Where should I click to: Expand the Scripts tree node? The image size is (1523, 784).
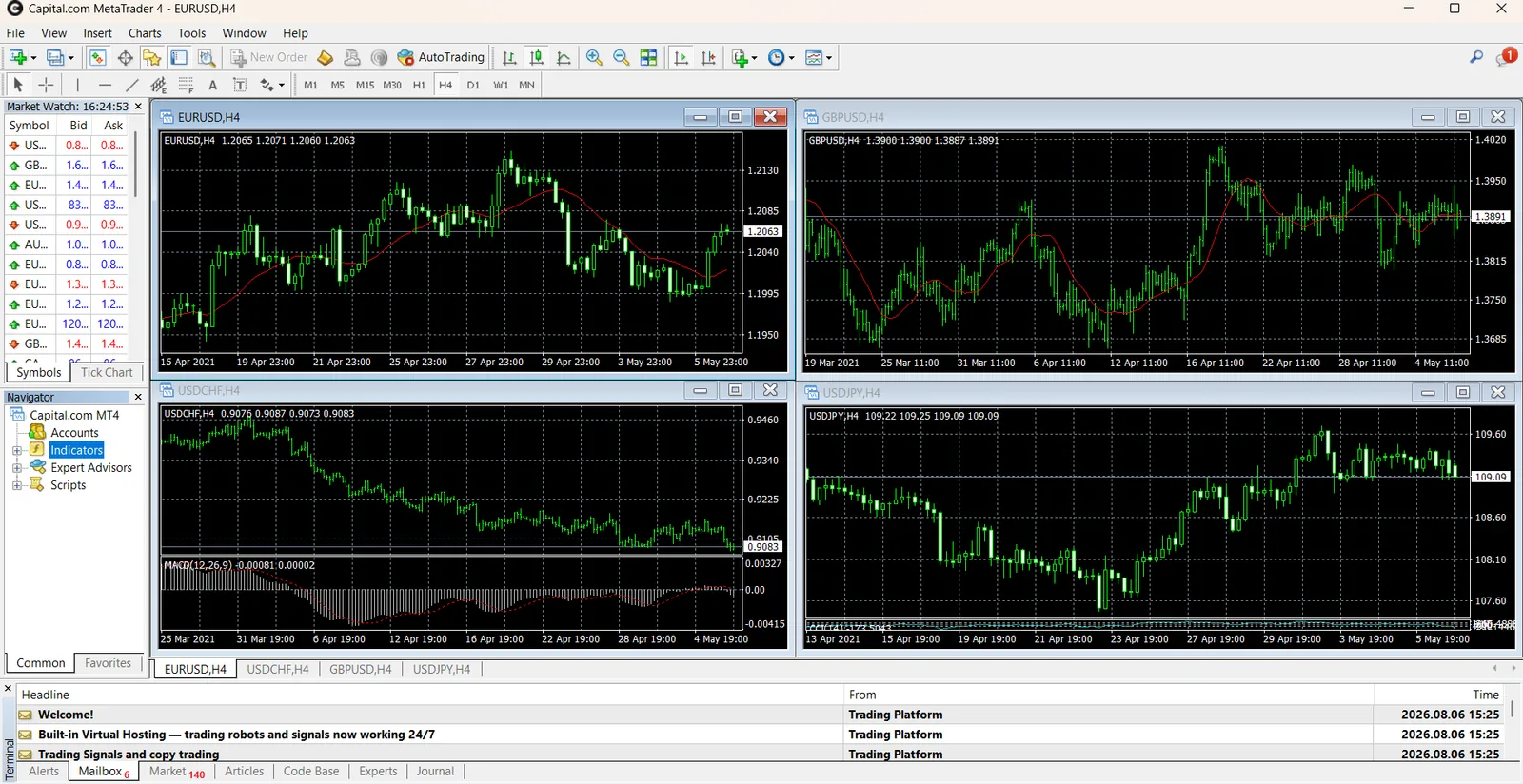(x=17, y=485)
